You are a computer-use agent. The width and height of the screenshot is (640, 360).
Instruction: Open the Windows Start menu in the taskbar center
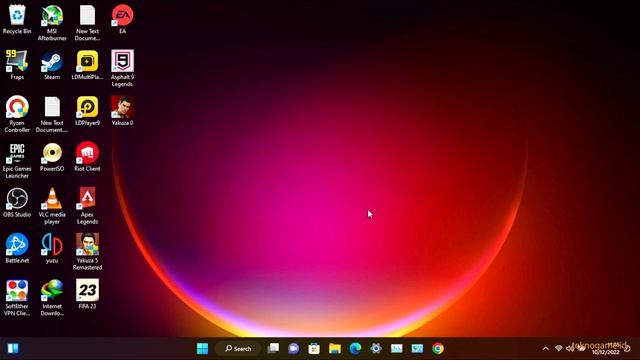pos(202,349)
